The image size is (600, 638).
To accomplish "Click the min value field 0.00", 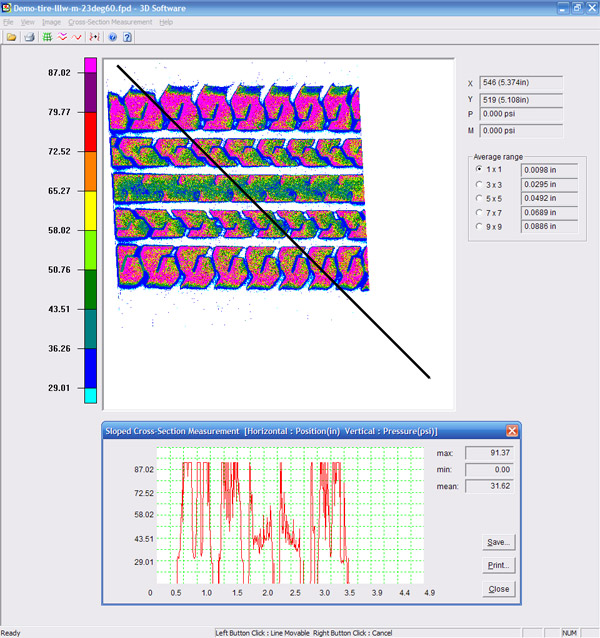I will click(489, 470).
